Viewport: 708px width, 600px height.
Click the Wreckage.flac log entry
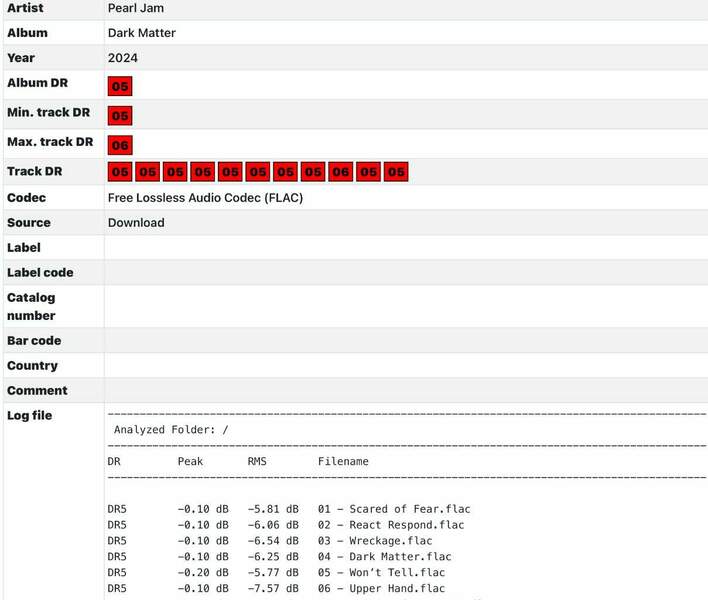[x=381, y=541]
